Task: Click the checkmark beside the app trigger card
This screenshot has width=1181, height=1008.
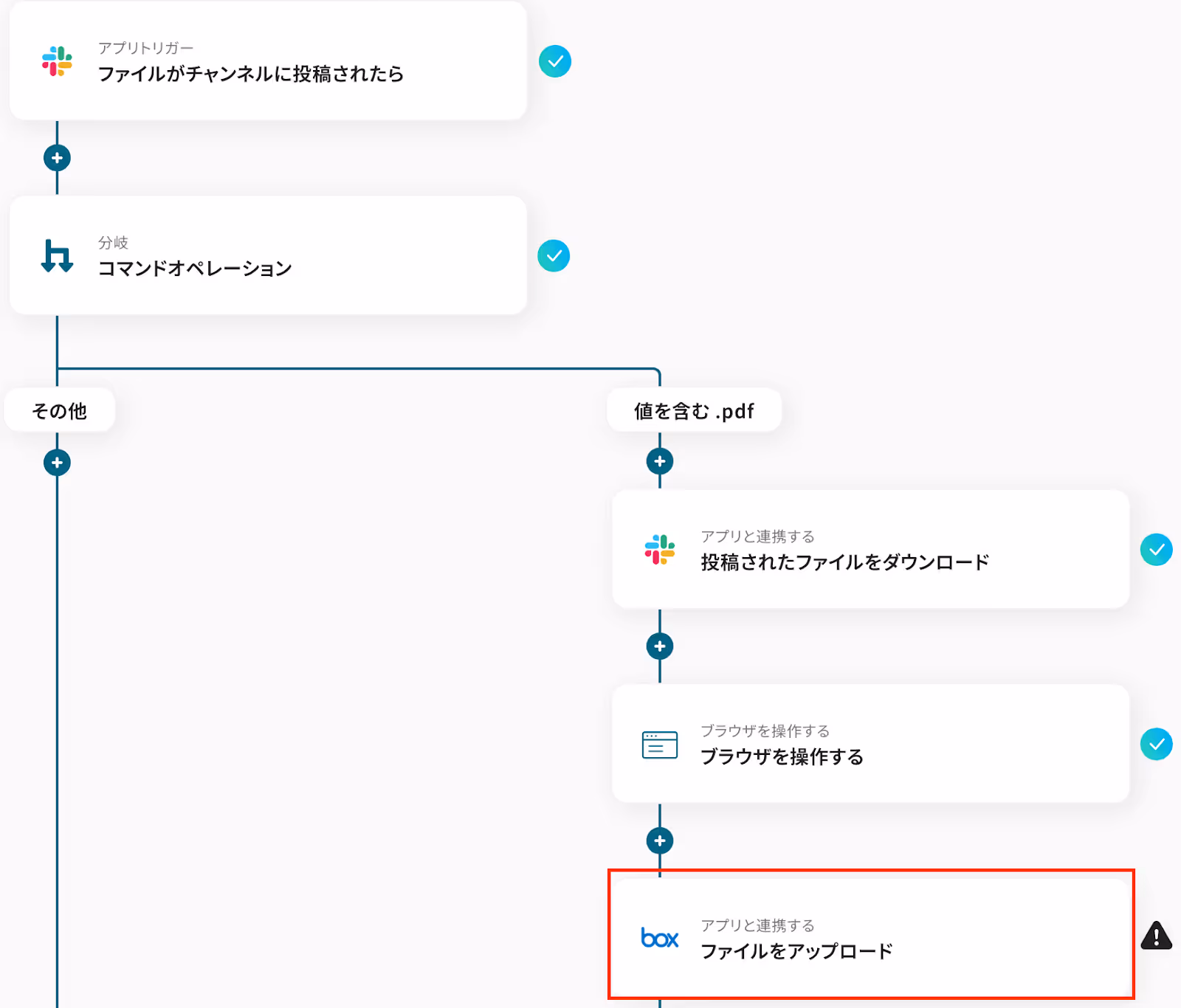Action: (555, 61)
